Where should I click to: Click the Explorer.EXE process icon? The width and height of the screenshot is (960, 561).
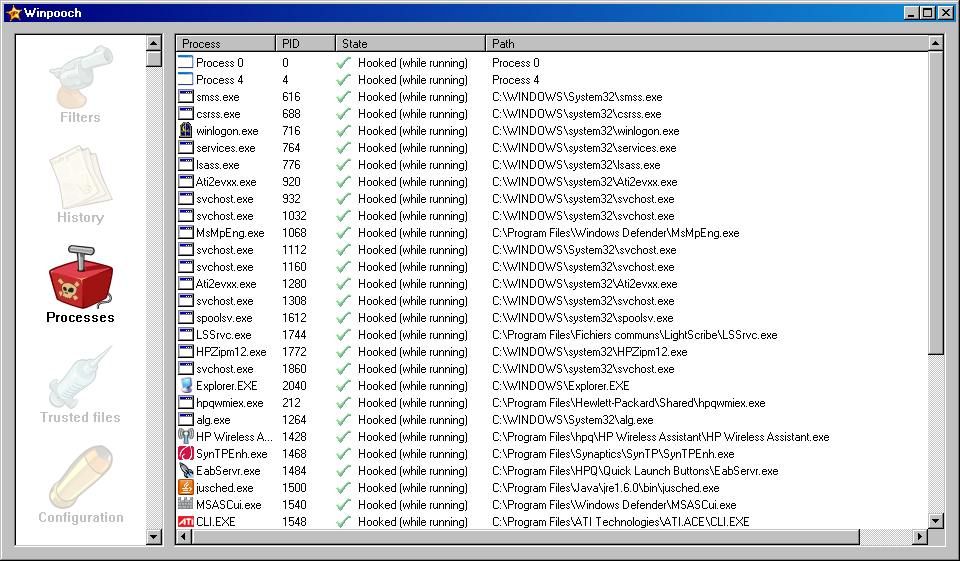click(186, 385)
